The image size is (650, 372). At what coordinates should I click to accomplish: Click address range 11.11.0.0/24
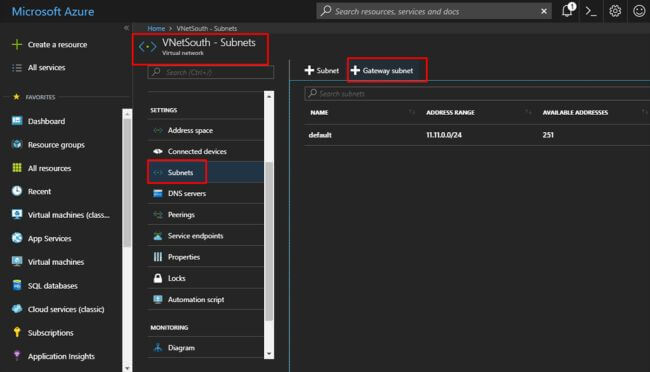444,135
